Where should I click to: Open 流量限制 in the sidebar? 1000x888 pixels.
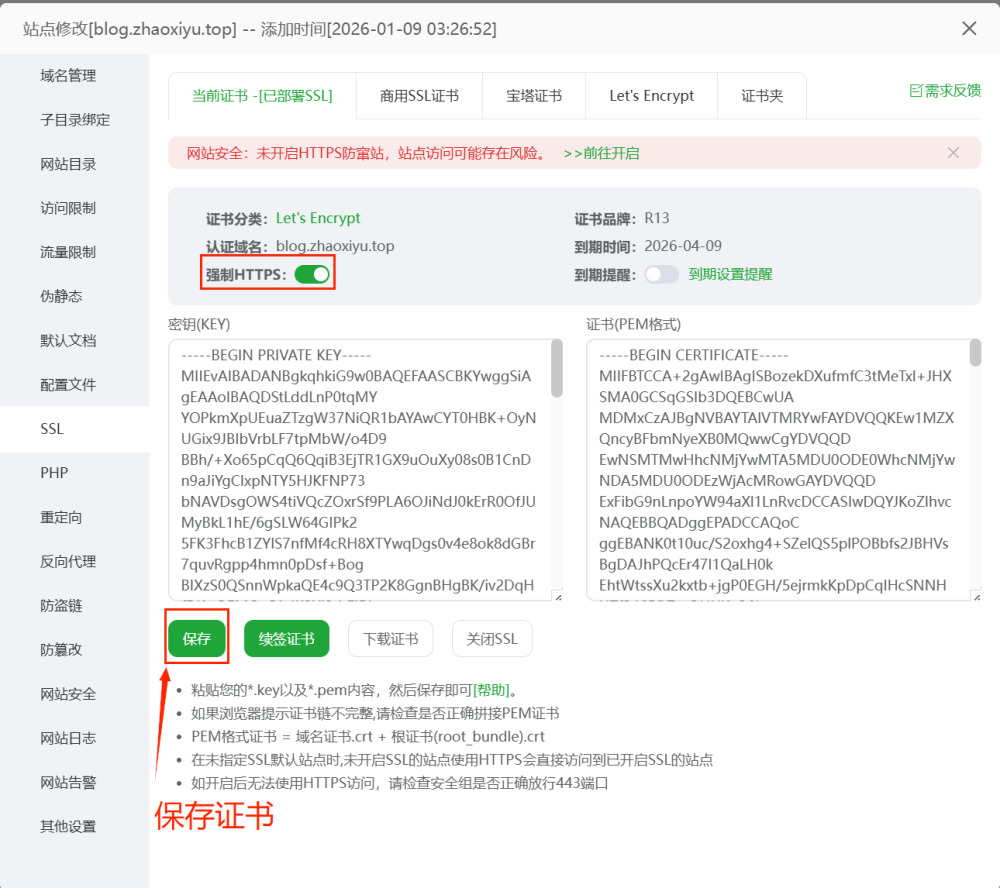68,253
